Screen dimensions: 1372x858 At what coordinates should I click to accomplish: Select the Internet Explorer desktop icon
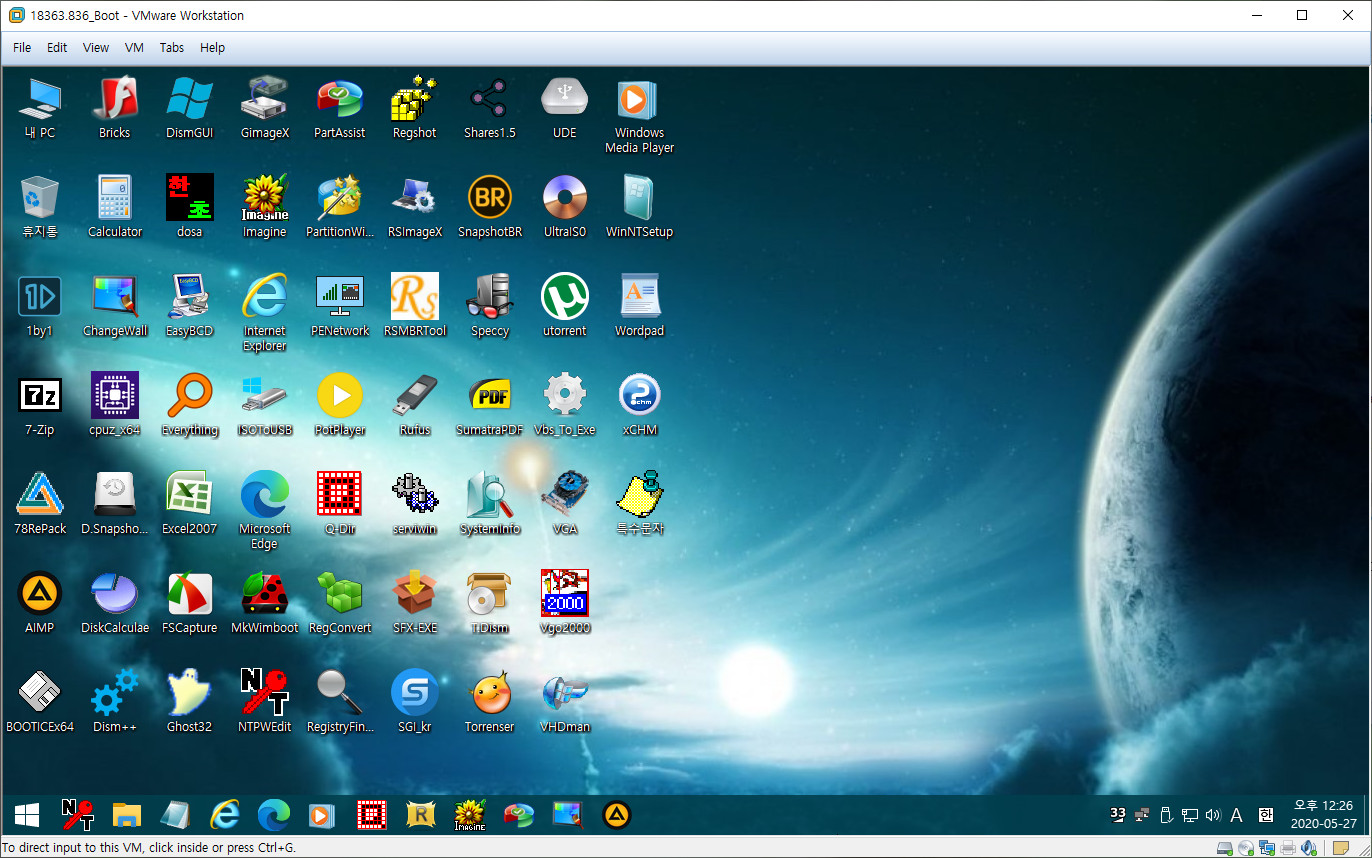(x=265, y=313)
